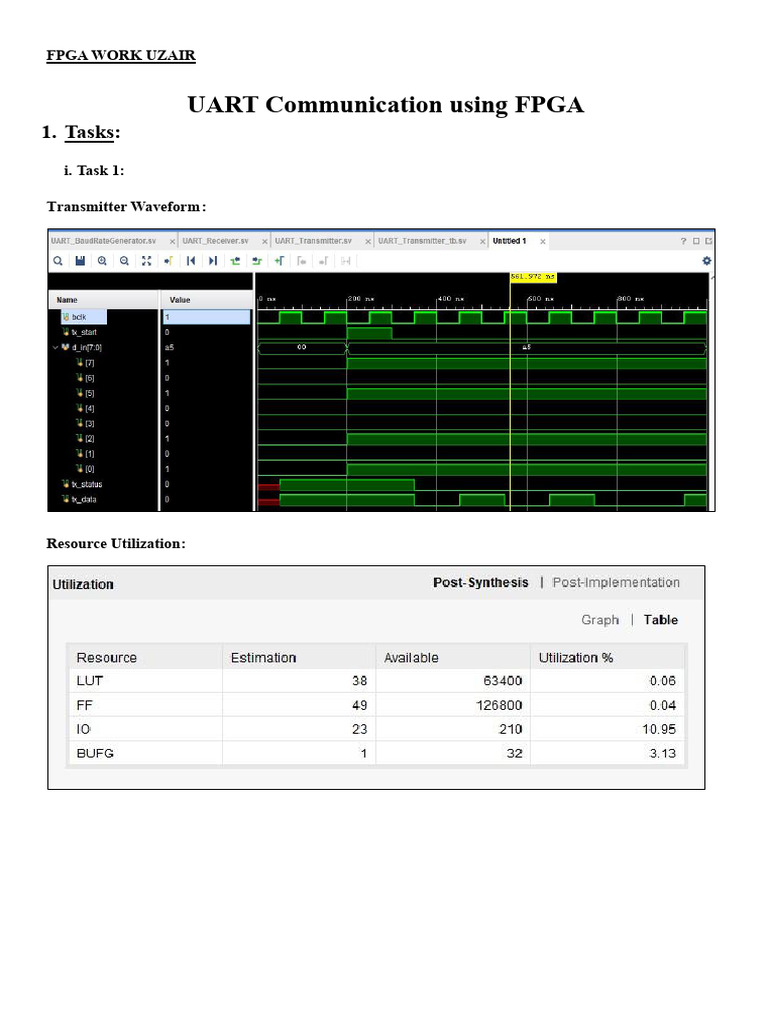768x1024 pixels.
Task: Click the zoom in magnifier icon
Action: tap(102, 261)
